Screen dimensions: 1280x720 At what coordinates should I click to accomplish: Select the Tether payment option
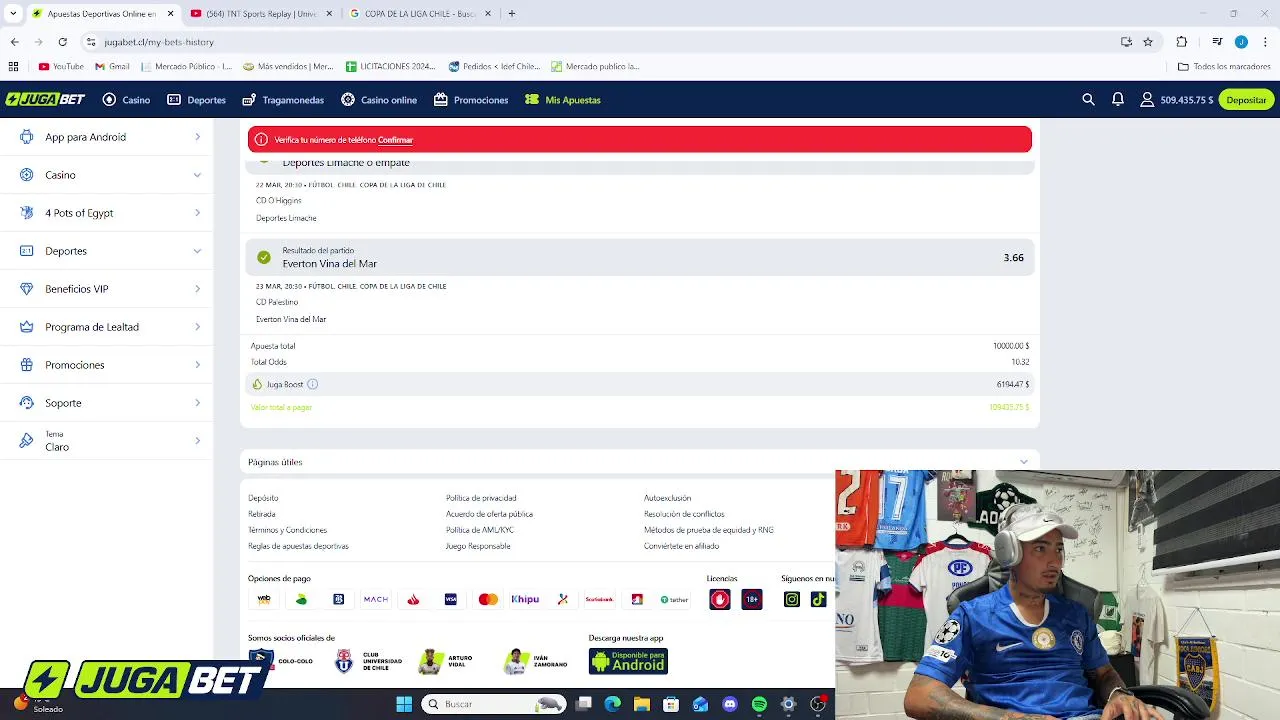(x=675, y=599)
